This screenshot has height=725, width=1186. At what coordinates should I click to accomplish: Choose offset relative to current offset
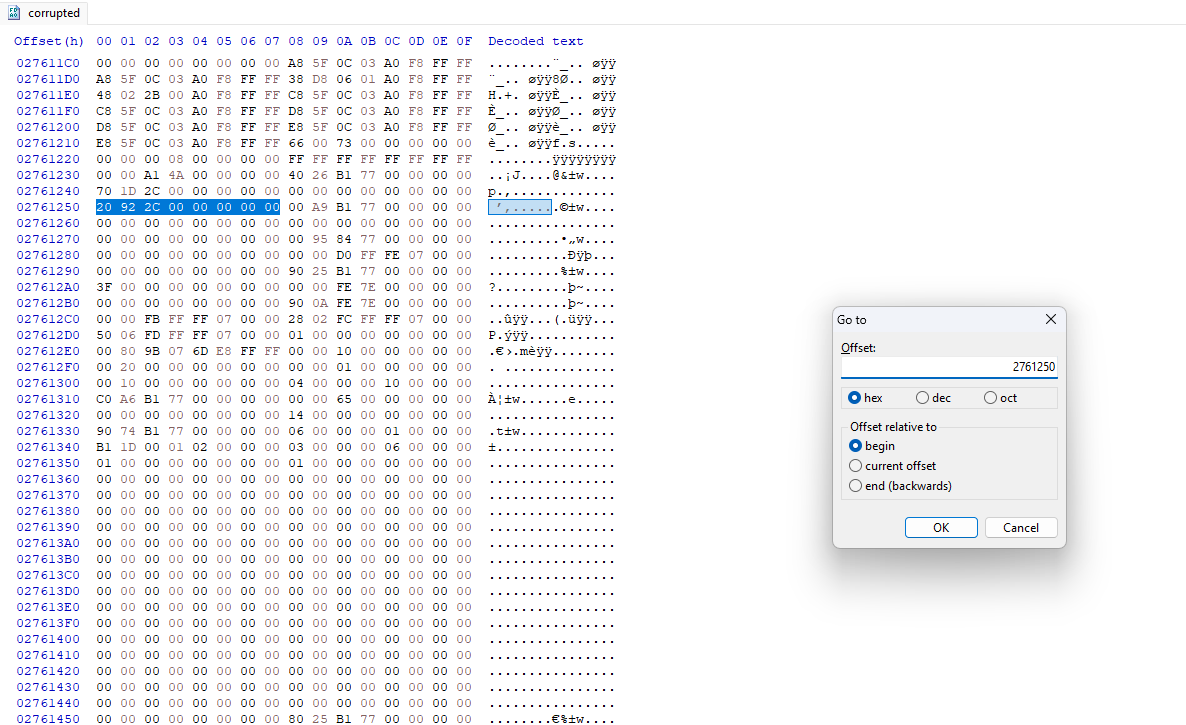[x=855, y=466]
